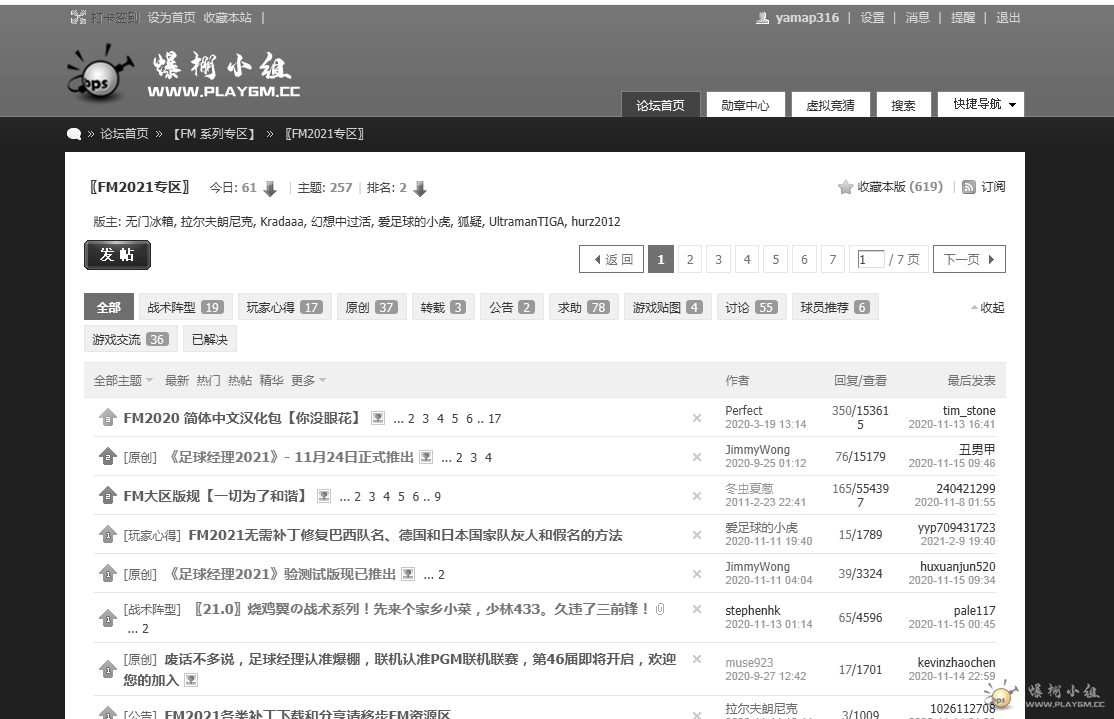
Task: Click pinned icon of 烧鸡翼の战术系列 thread
Action: click(107, 618)
